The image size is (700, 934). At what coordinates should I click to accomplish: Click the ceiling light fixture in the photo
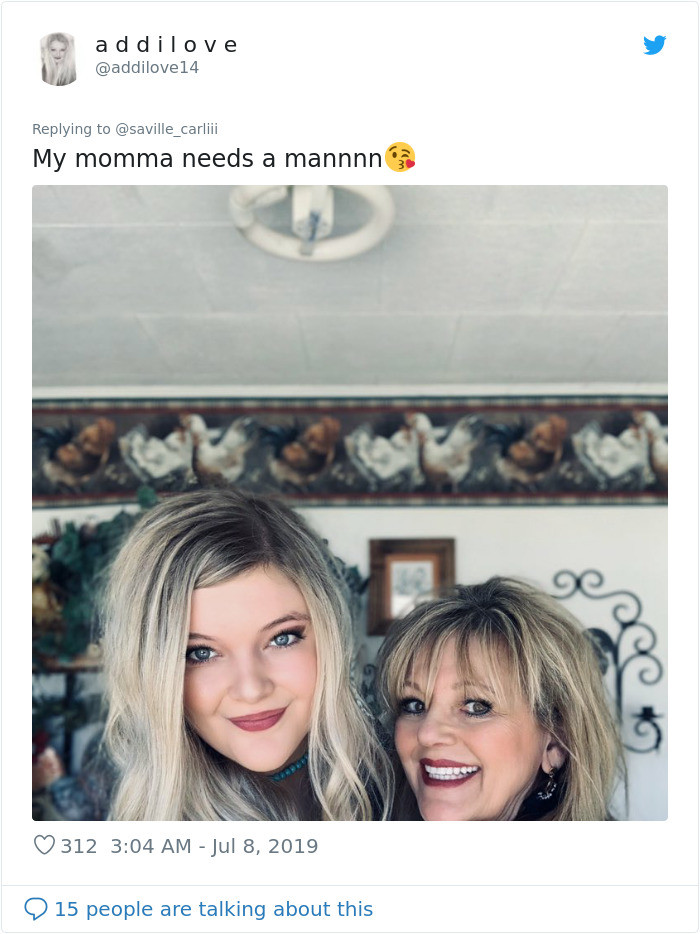click(311, 220)
